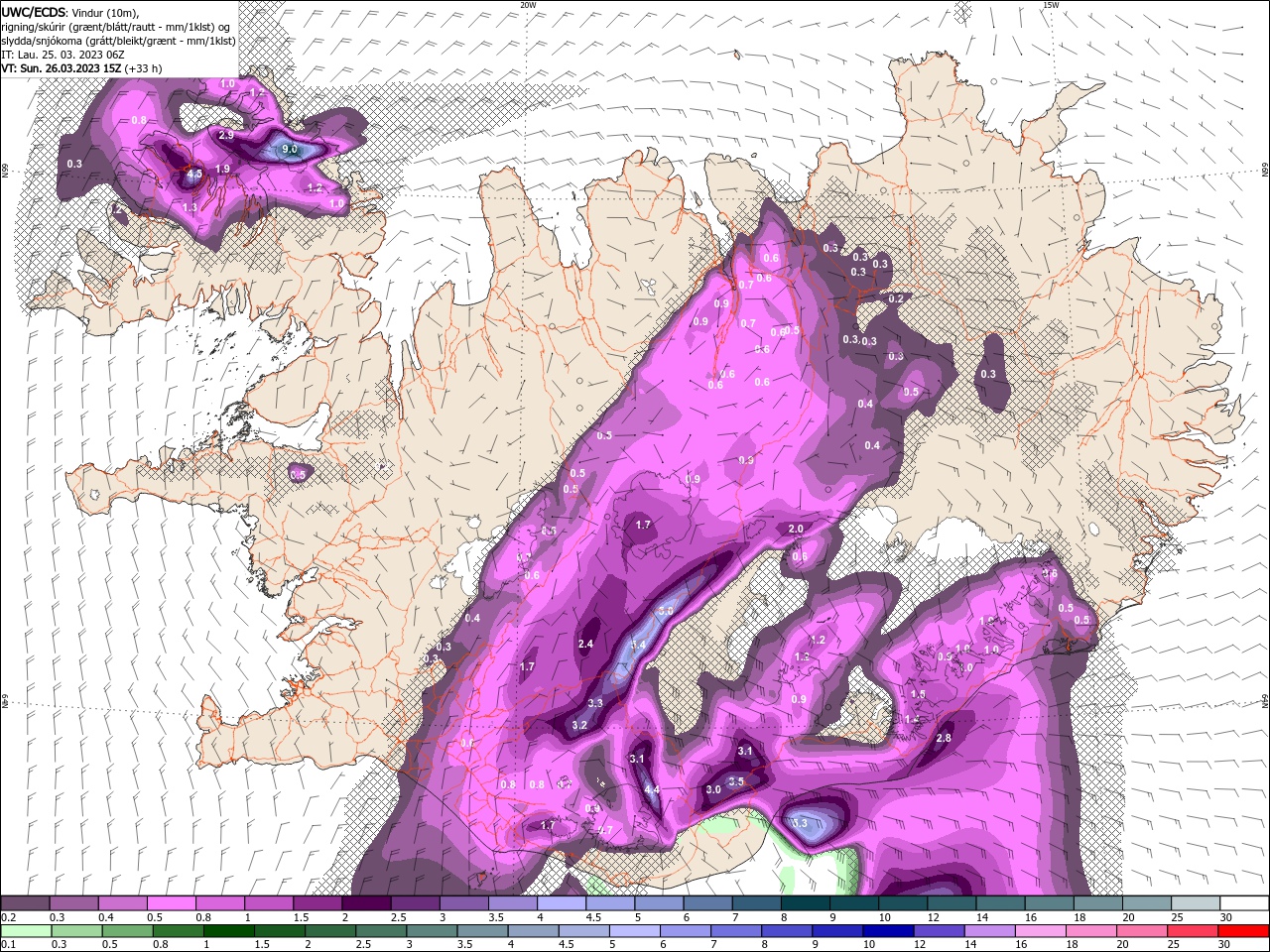Click the '1.3' value in the Westfjords area
The image size is (1270, 952).
[x=190, y=207]
